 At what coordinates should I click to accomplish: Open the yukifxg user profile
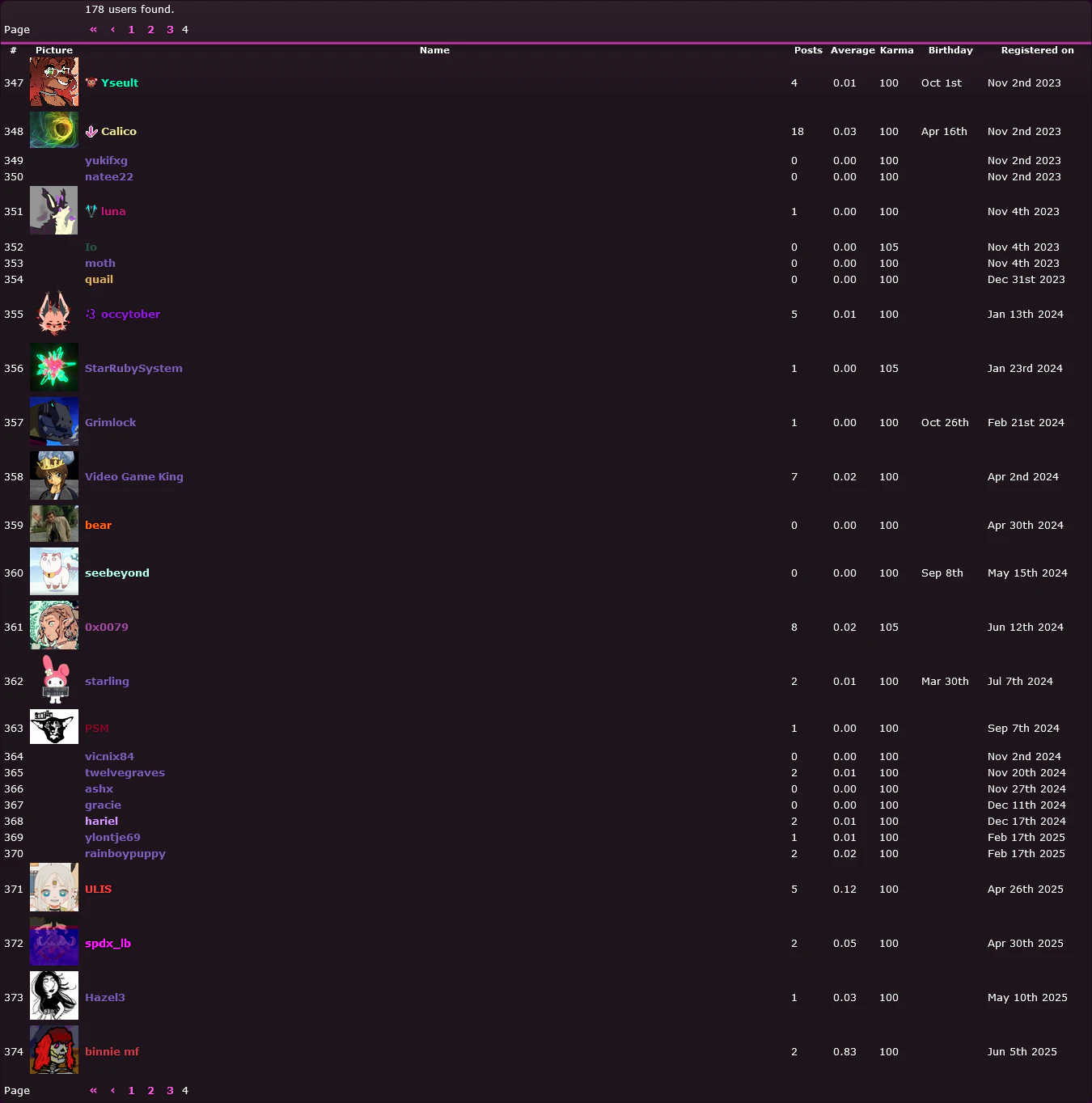coord(106,161)
